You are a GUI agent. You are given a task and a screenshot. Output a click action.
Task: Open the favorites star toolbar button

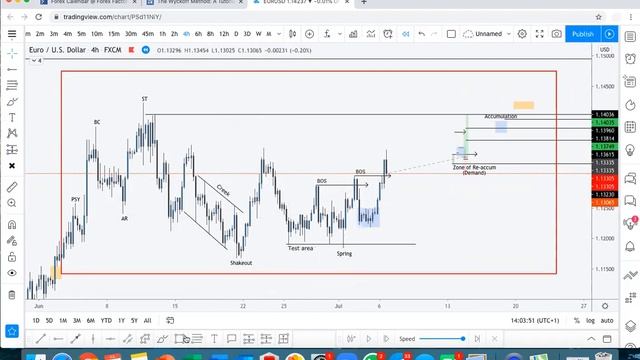[x=12, y=331]
